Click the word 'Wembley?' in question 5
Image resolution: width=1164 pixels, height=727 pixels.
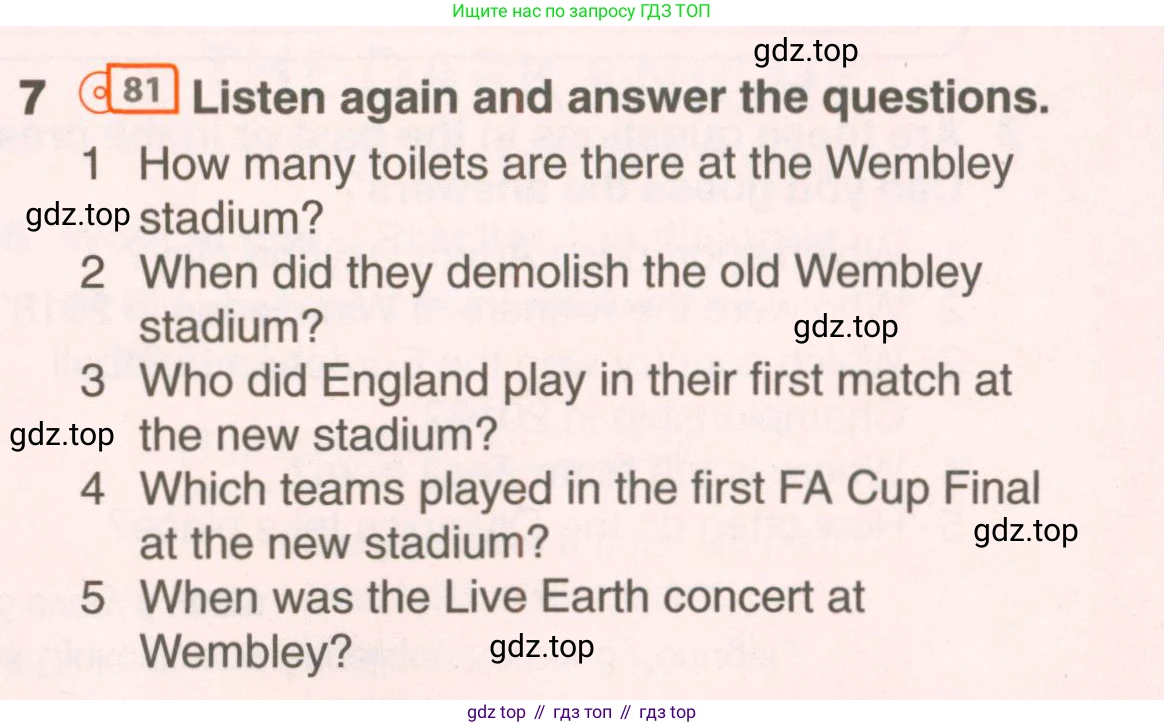246,652
